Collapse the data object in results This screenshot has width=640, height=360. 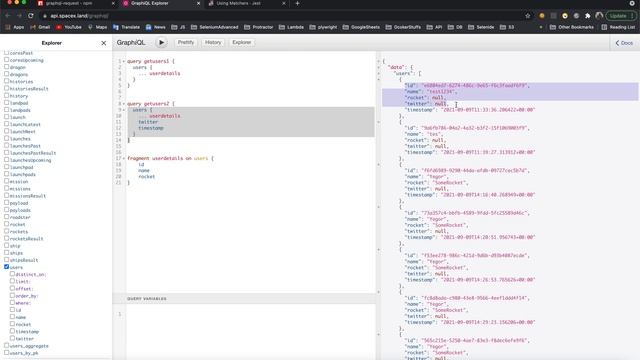click(378, 67)
